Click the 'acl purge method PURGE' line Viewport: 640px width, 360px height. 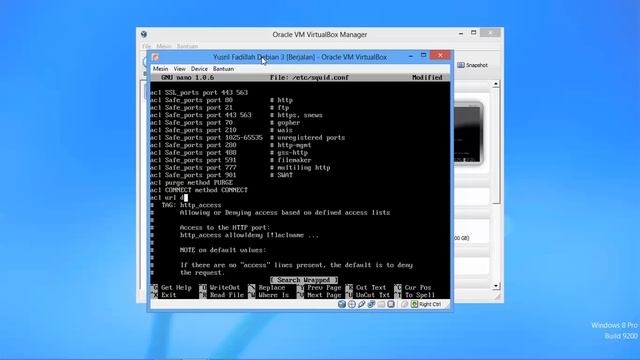191,182
